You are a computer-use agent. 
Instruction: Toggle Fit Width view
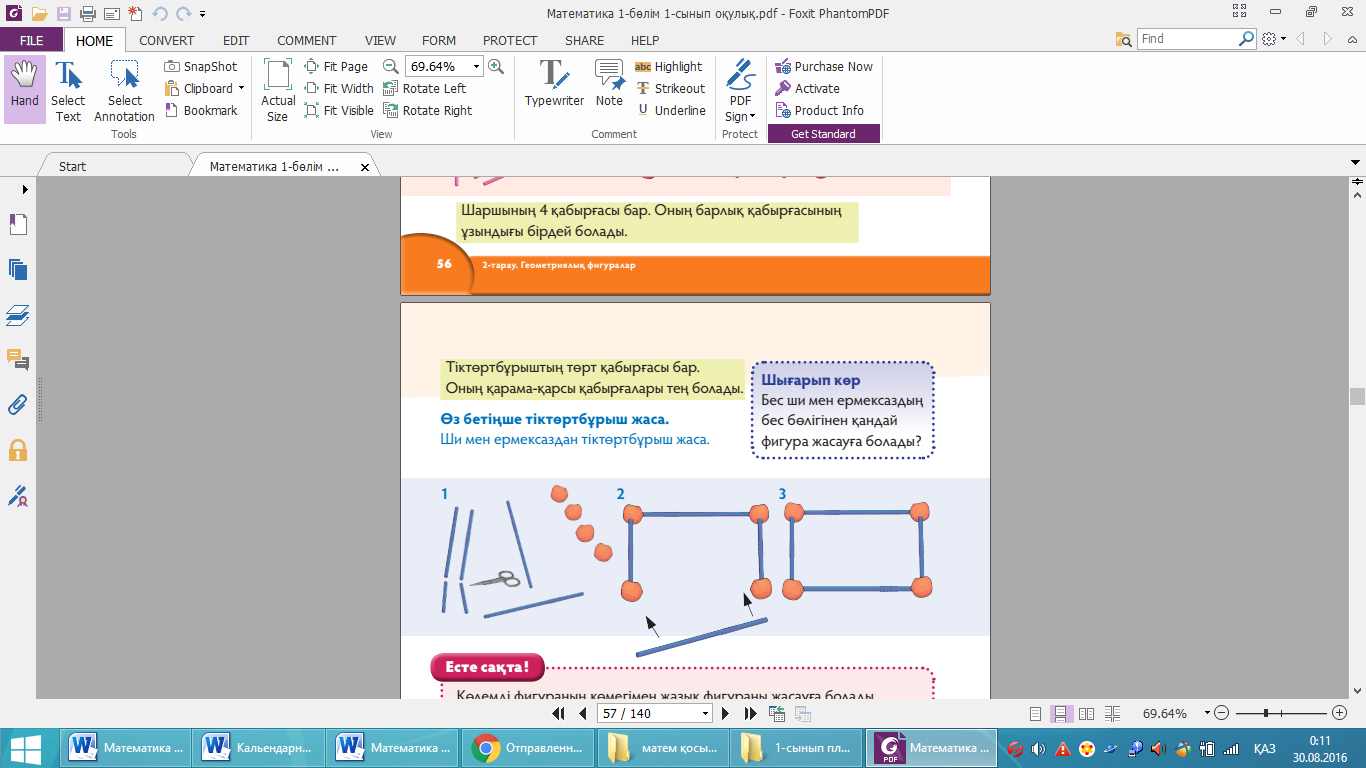(x=339, y=89)
